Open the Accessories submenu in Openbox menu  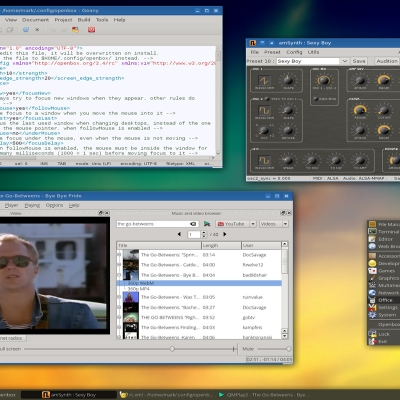[384, 256]
